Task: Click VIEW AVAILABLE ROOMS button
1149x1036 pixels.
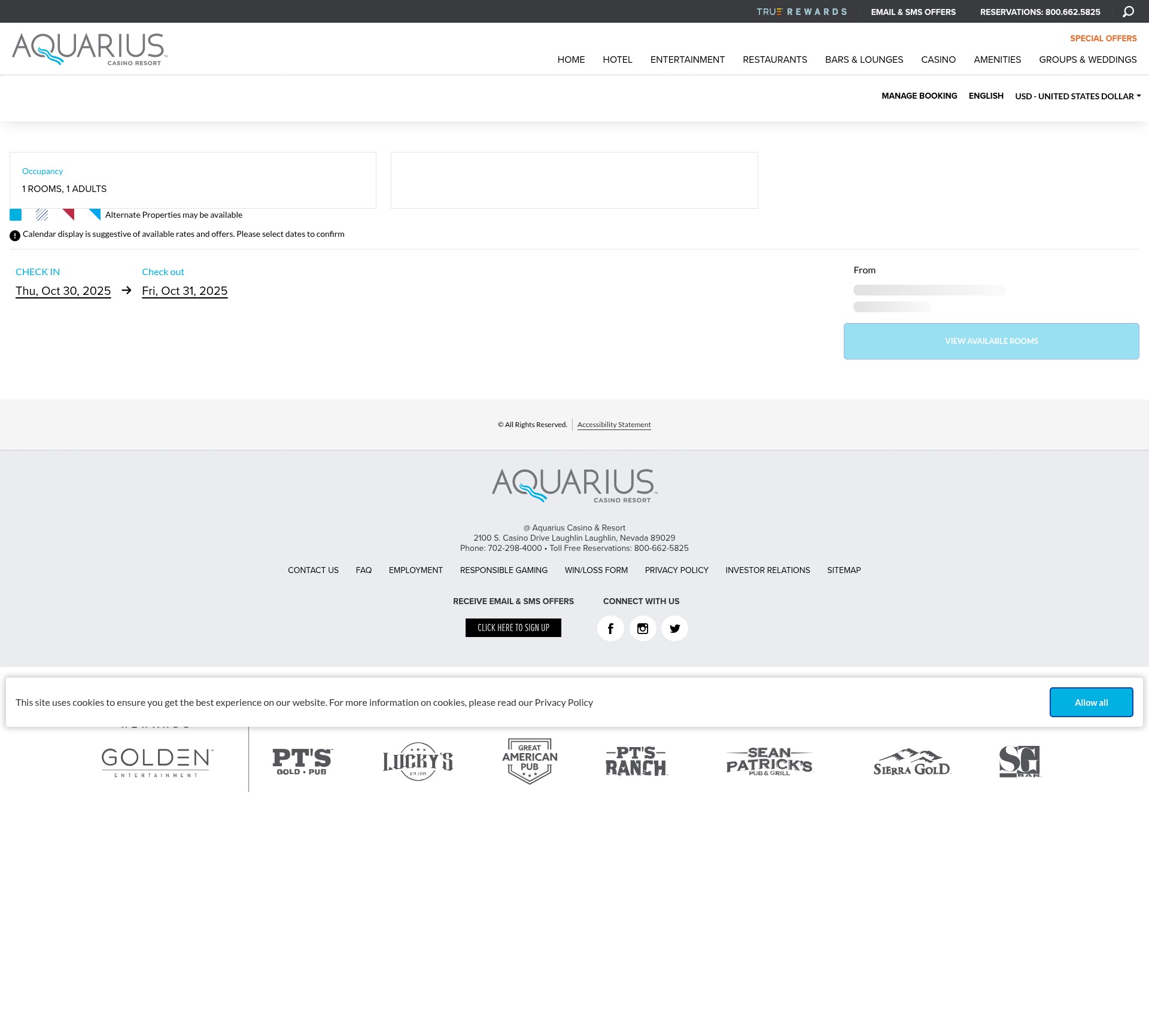Action: tap(992, 341)
